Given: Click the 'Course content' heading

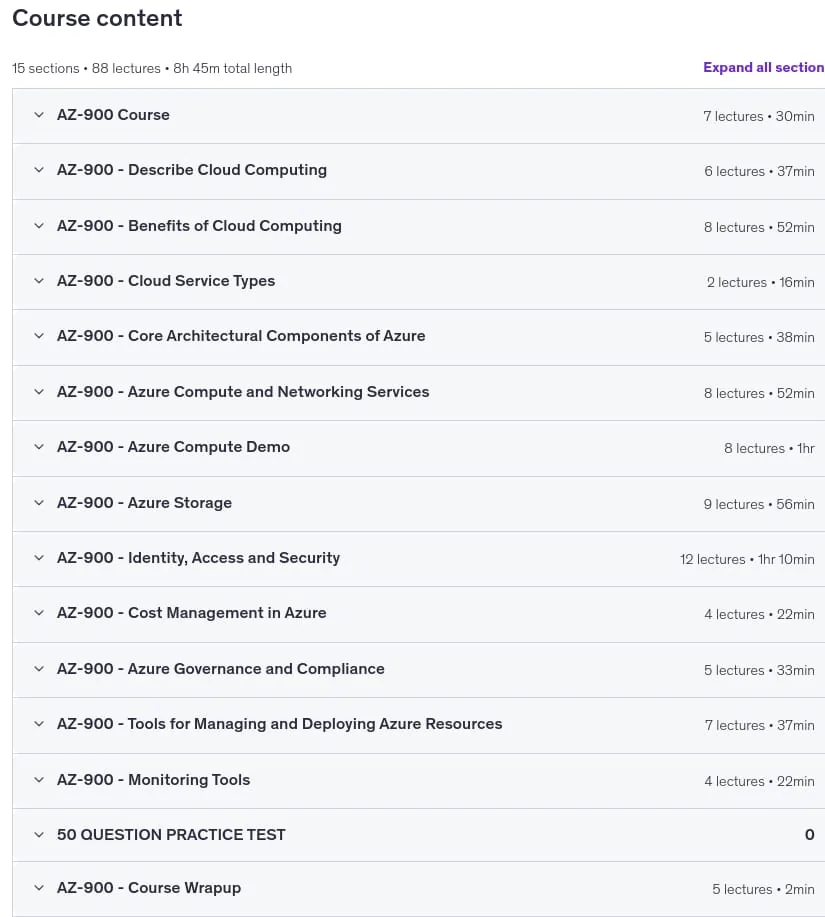Looking at the screenshot, I should [97, 18].
